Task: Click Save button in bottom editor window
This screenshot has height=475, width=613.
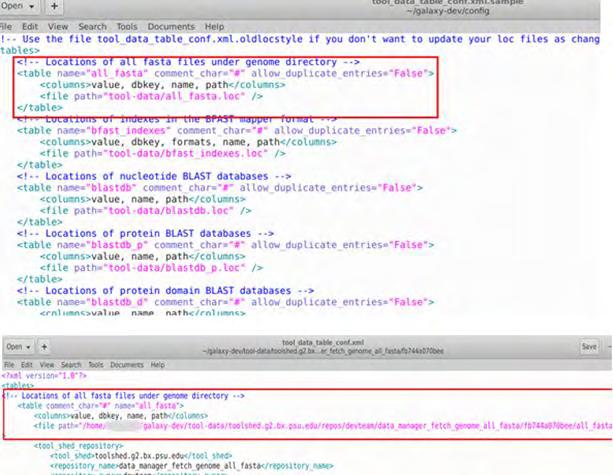Action: click(589, 346)
